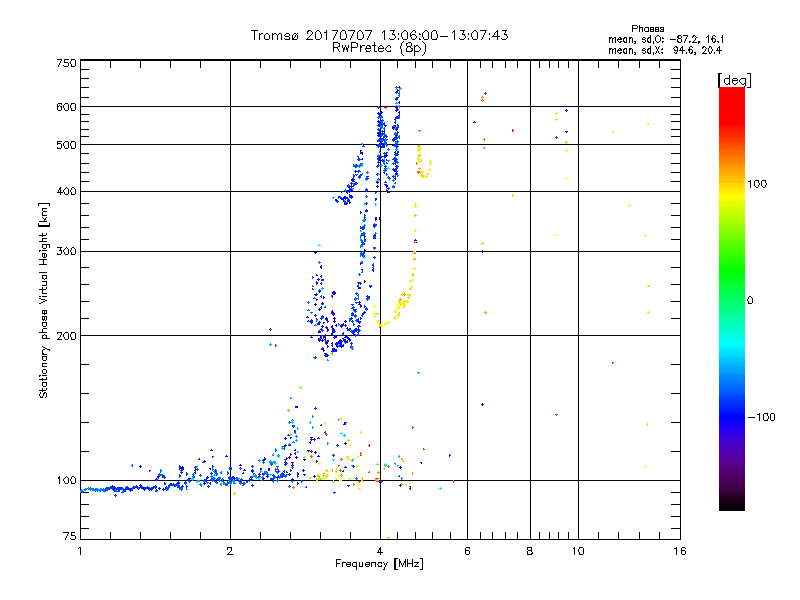The width and height of the screenshot is (800, 600).
Task: Click the black bottom of the colorbar
Action: click(732, 503)
